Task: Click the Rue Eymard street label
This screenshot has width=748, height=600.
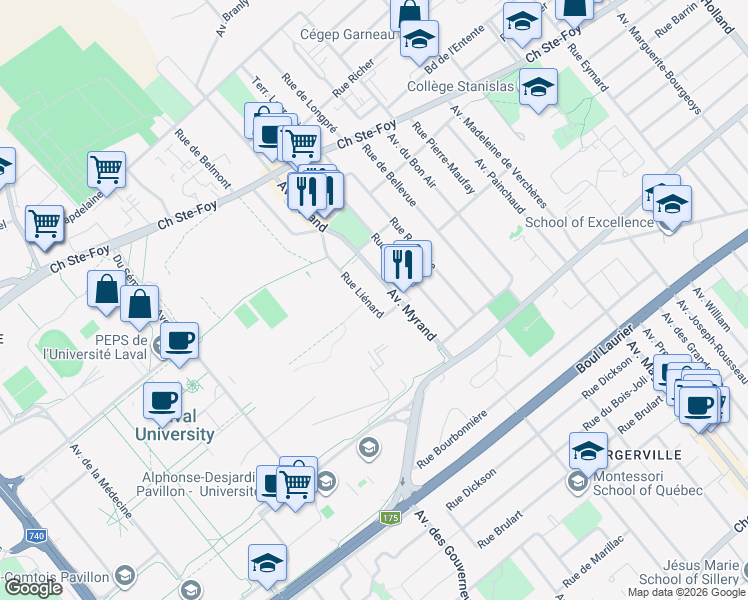Action: [x=588, y=67]
